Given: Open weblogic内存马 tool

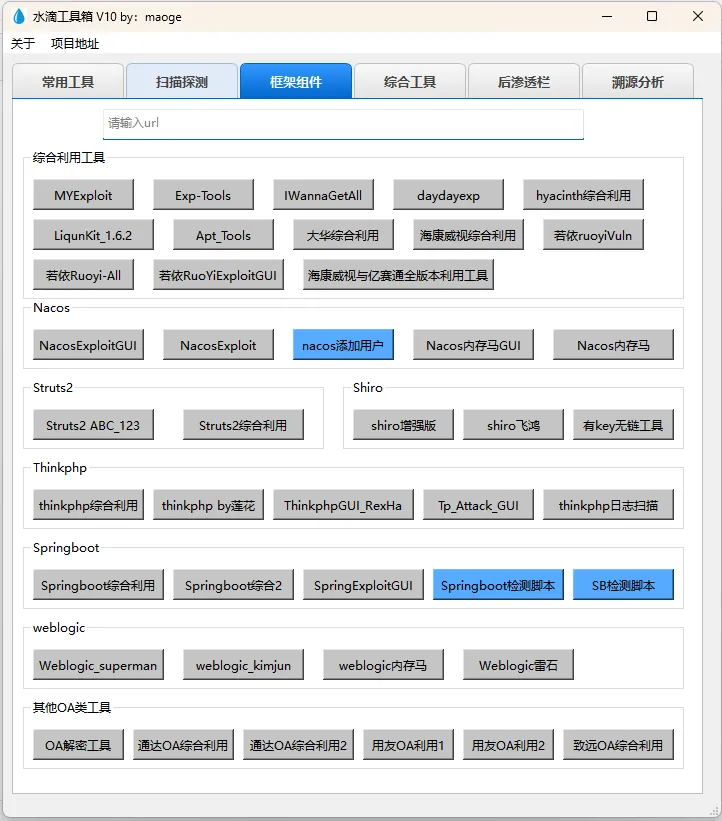Looking at the screenshot, I should point(383,665).
